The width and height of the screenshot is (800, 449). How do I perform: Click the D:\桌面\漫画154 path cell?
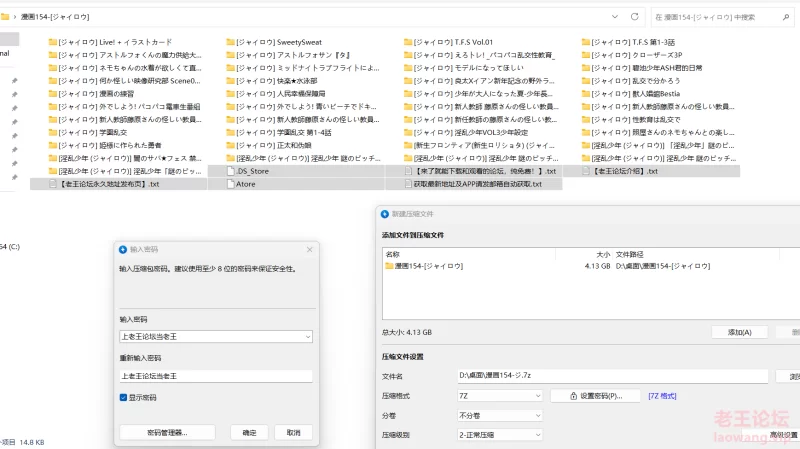pos(663,266)
